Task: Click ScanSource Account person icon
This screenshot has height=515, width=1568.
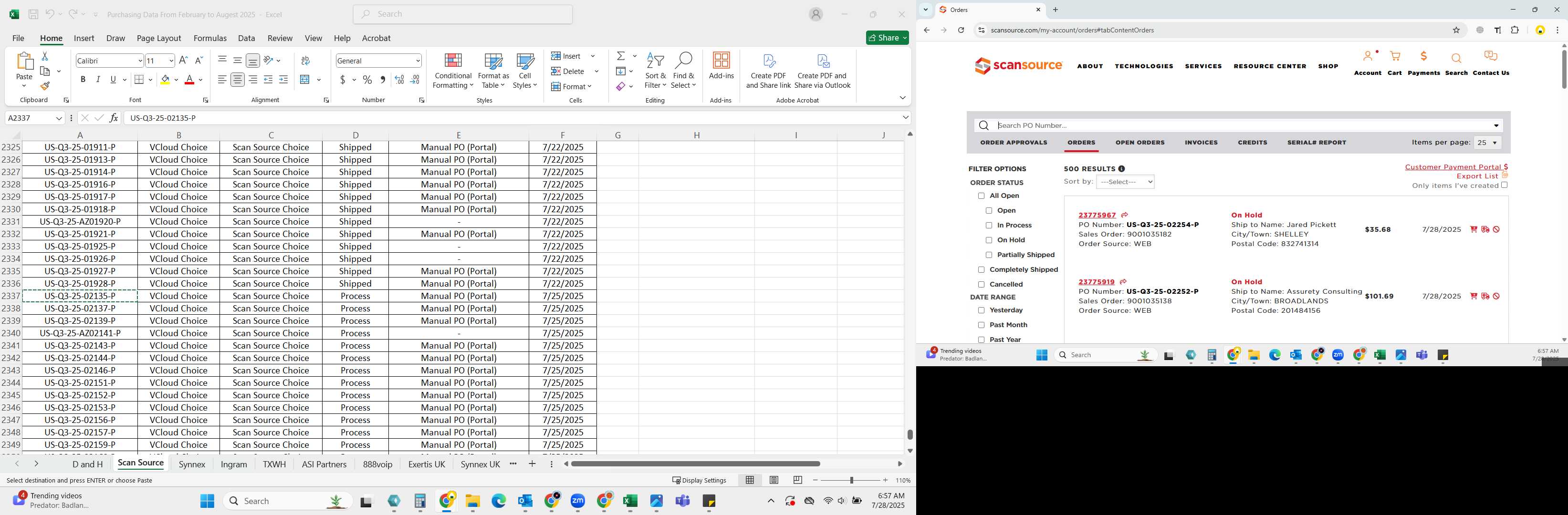Action: point(1368,57)
